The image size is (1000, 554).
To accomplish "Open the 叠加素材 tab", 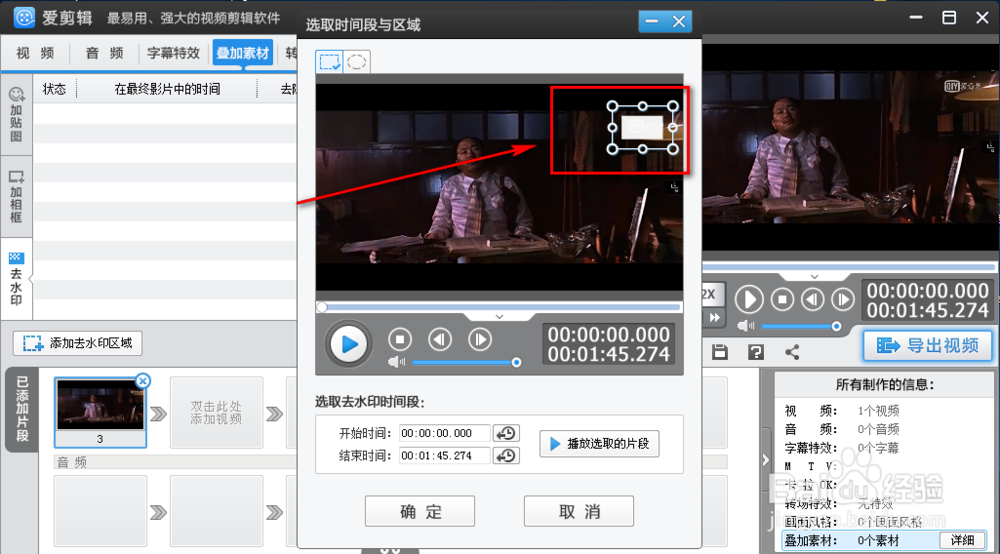I will (x=243, y=53).
